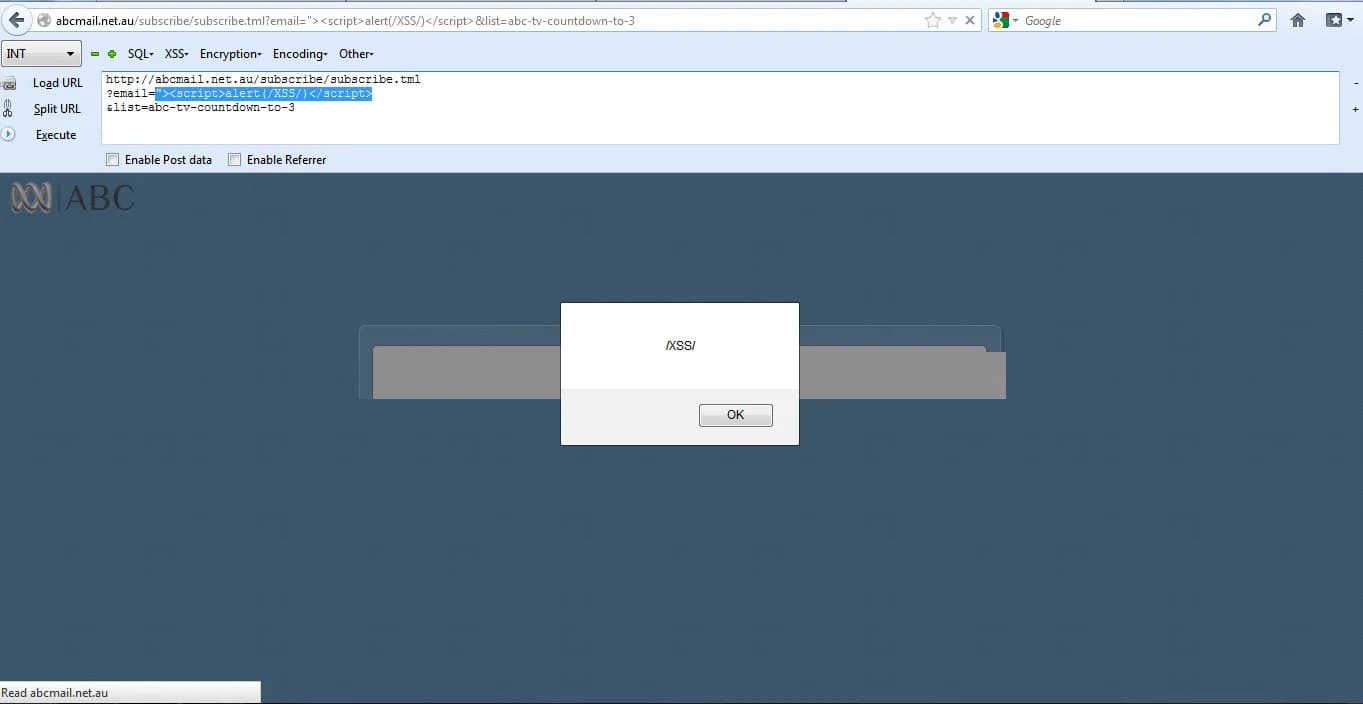
Task: Bookmark this page with the star icon
Action: point(933,20)
